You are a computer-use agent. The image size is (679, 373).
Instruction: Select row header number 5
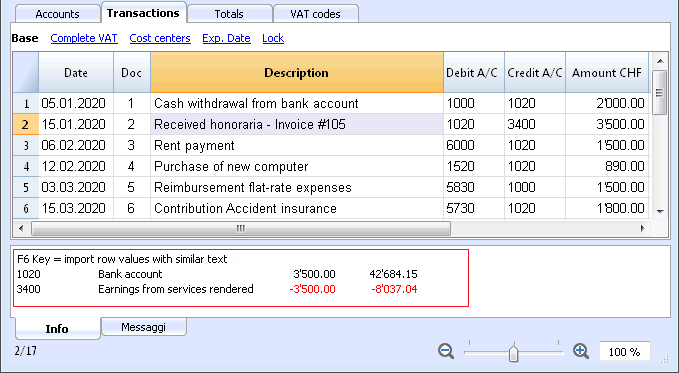26,188
